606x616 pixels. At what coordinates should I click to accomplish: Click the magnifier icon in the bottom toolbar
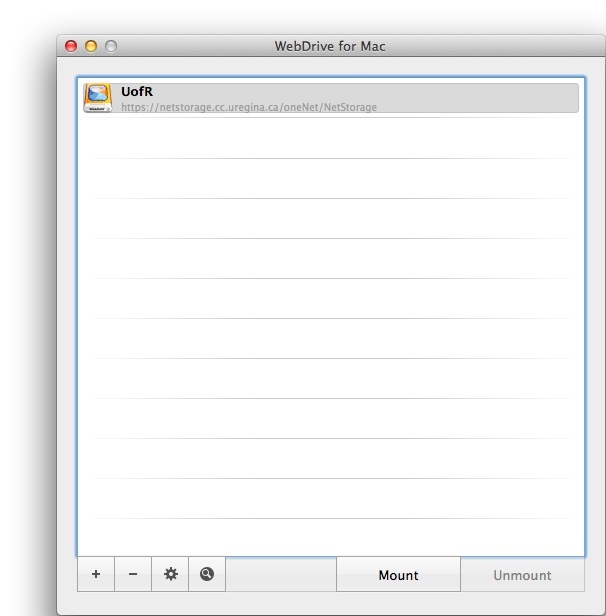pyautogui.click(x=207, y=574)
